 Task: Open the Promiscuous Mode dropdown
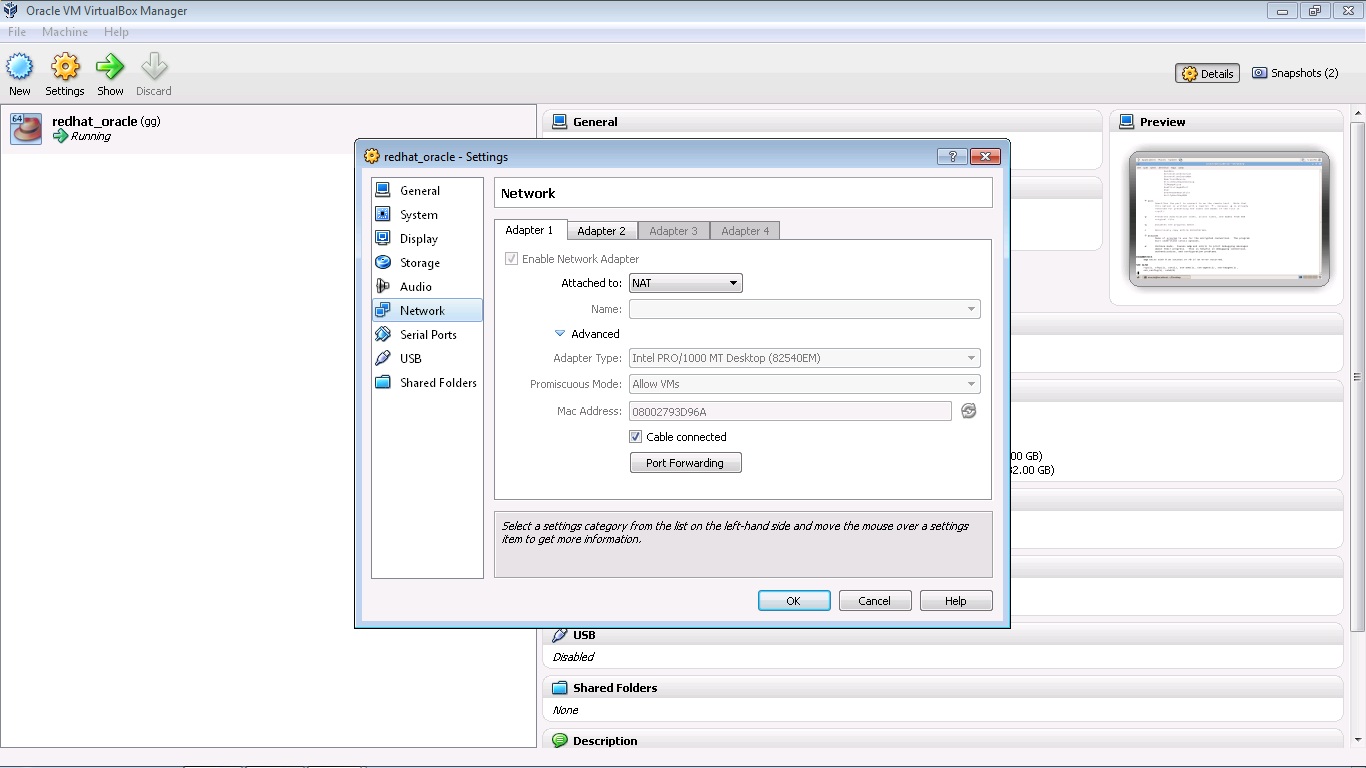(x=804, y=384)
